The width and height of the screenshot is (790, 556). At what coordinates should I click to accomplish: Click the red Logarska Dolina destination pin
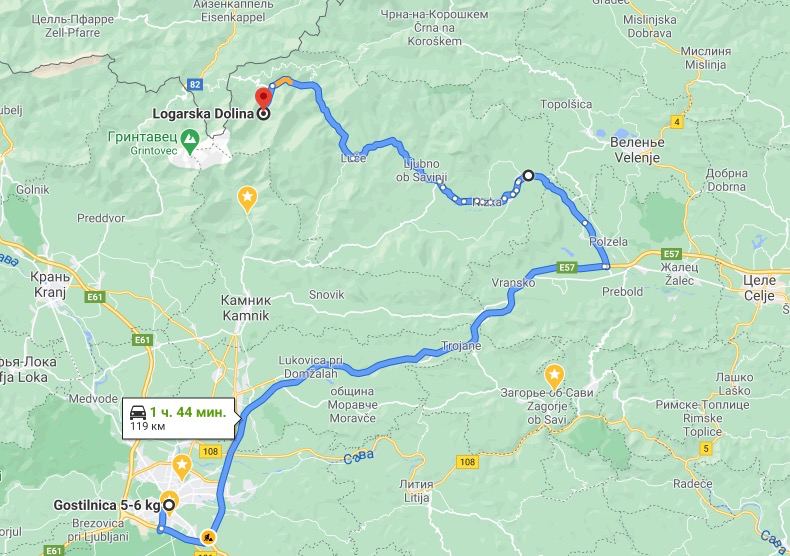coord(262,98)
